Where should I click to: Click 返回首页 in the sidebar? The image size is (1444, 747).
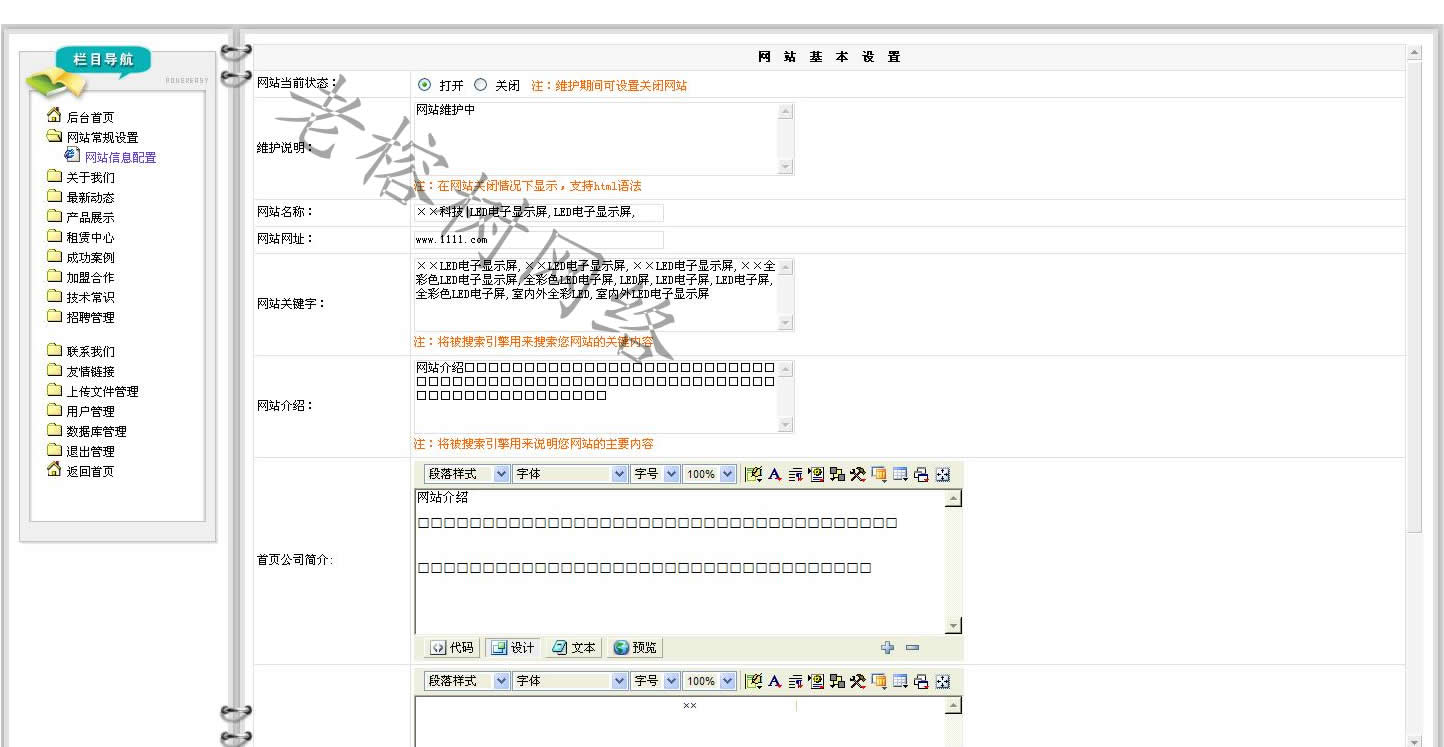[81, 471]
